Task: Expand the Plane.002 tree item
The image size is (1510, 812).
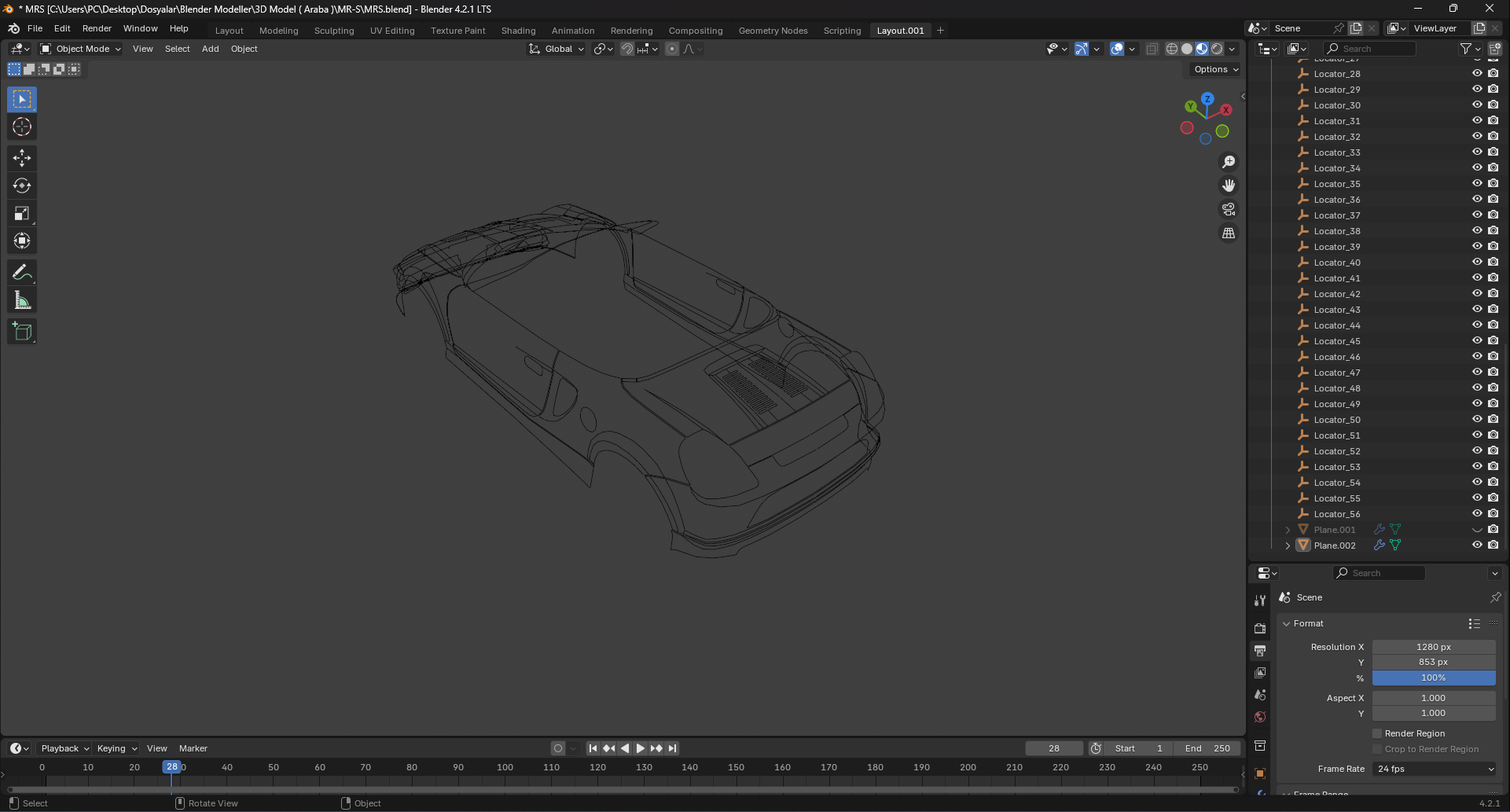Action: pos(1288,546)
